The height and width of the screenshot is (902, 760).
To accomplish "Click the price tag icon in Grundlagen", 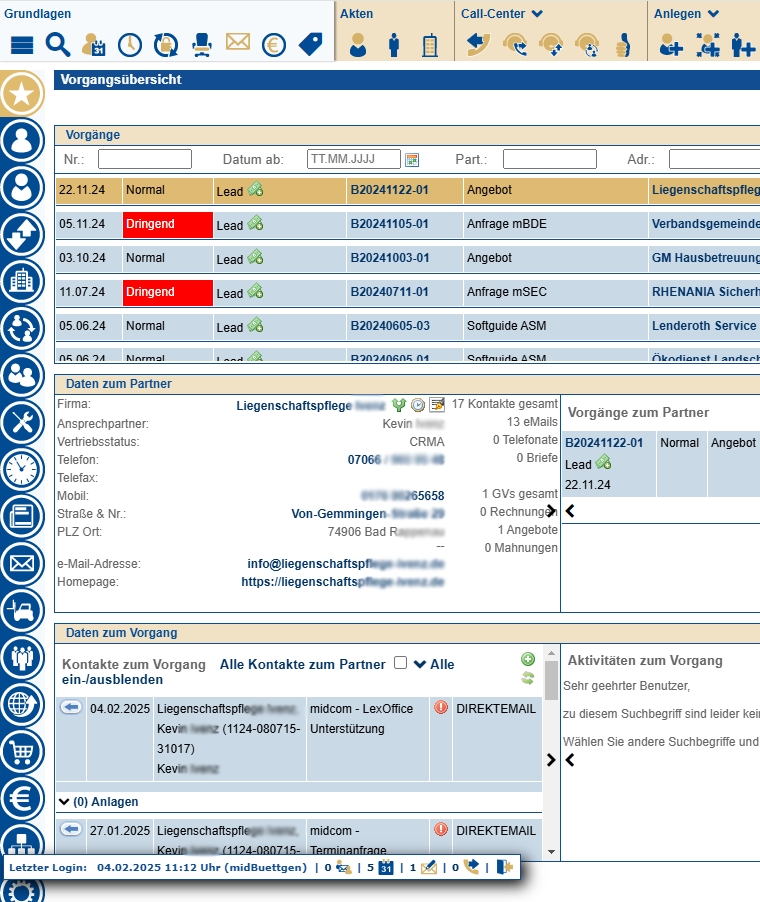I will point(311,44).
